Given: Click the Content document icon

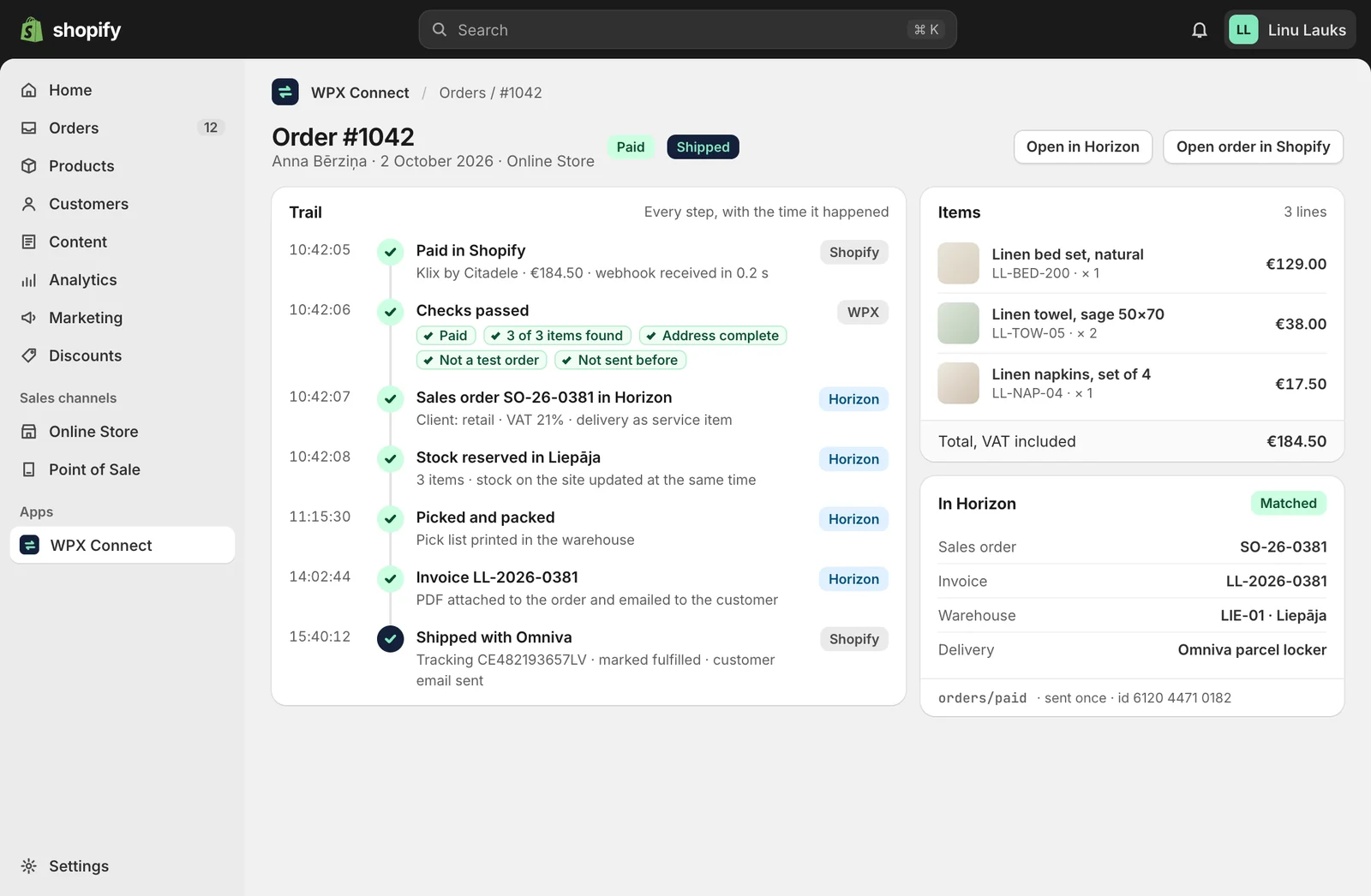Looking at the screenshot, I should click(x=29, y=242).
